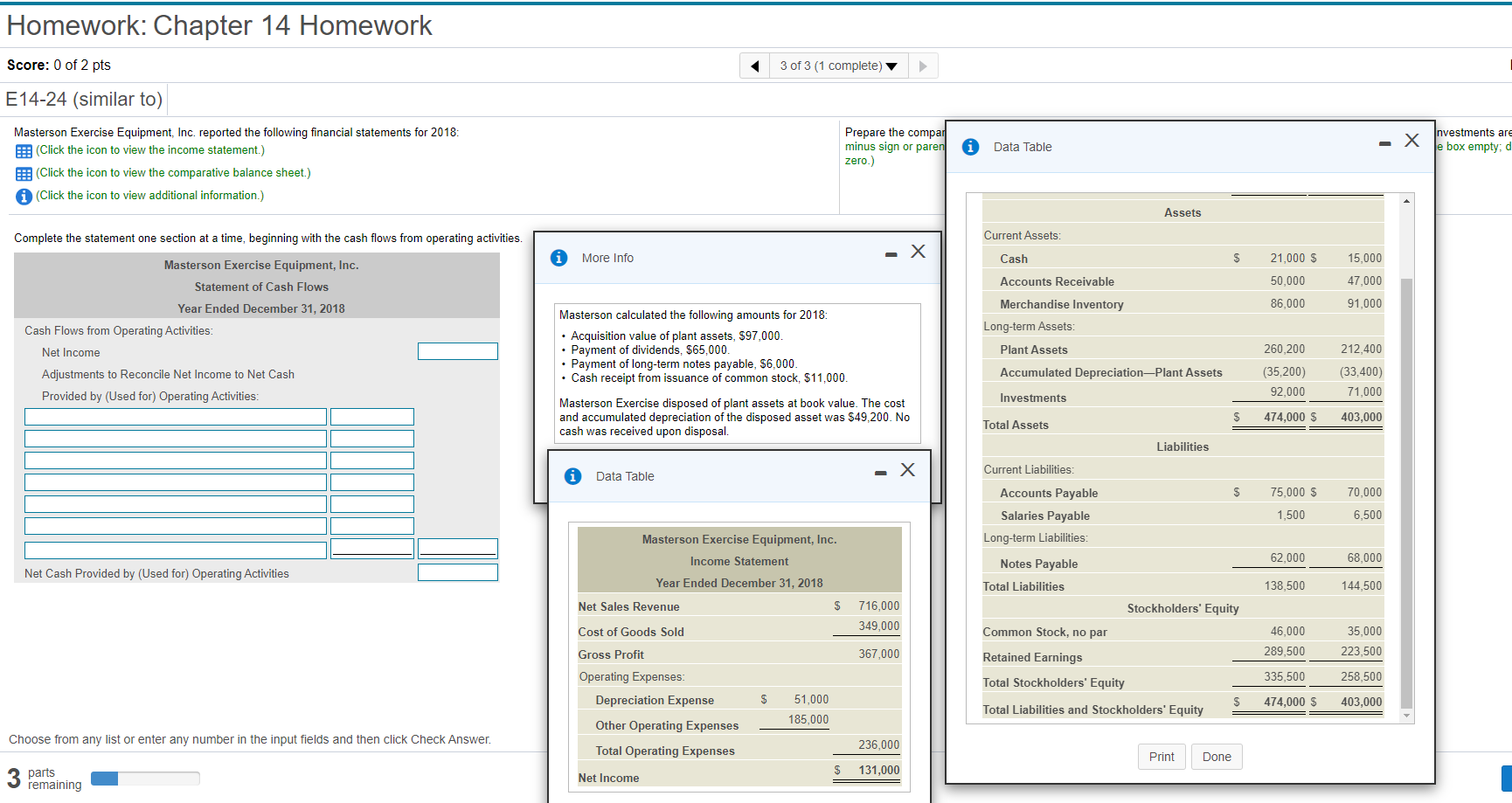The image size is (1512, 803).
Task: Go to previous question arrow
Action: [x=754, y=66]
